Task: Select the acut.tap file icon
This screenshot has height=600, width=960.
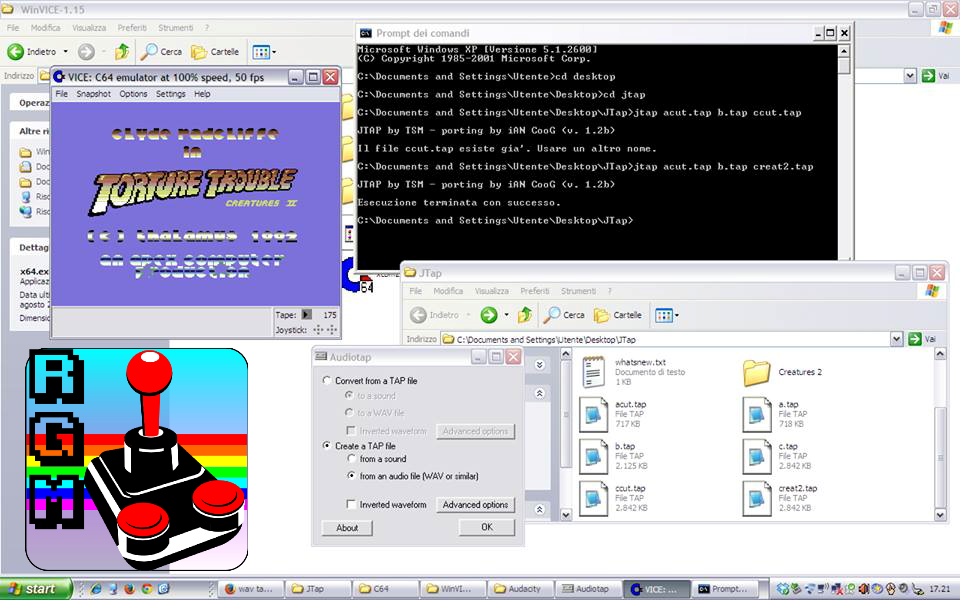Action: pyautogui.click(x=593, y=414)
